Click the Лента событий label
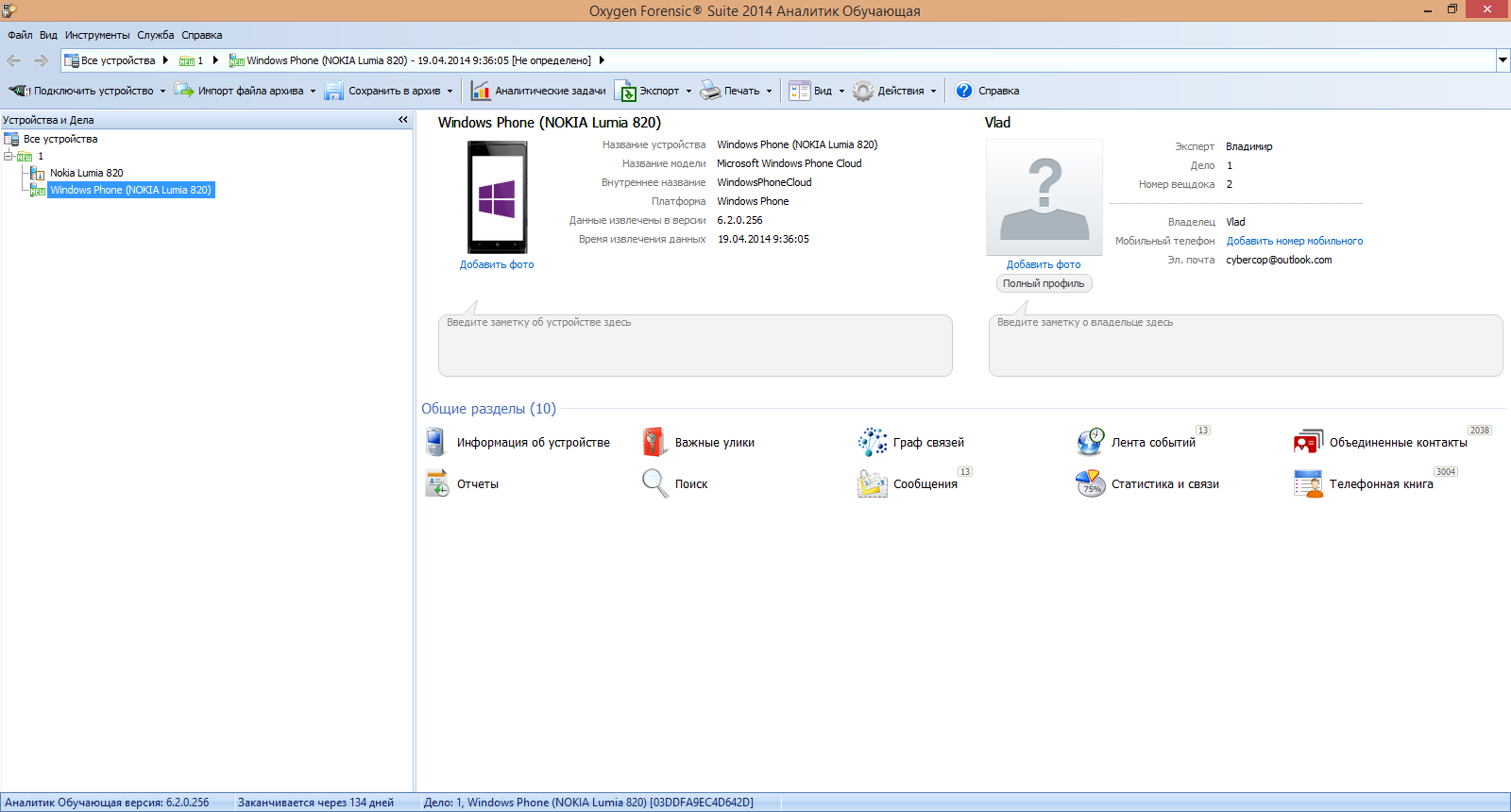The width and height of the screenshot is (1511, 812). 1153,442
